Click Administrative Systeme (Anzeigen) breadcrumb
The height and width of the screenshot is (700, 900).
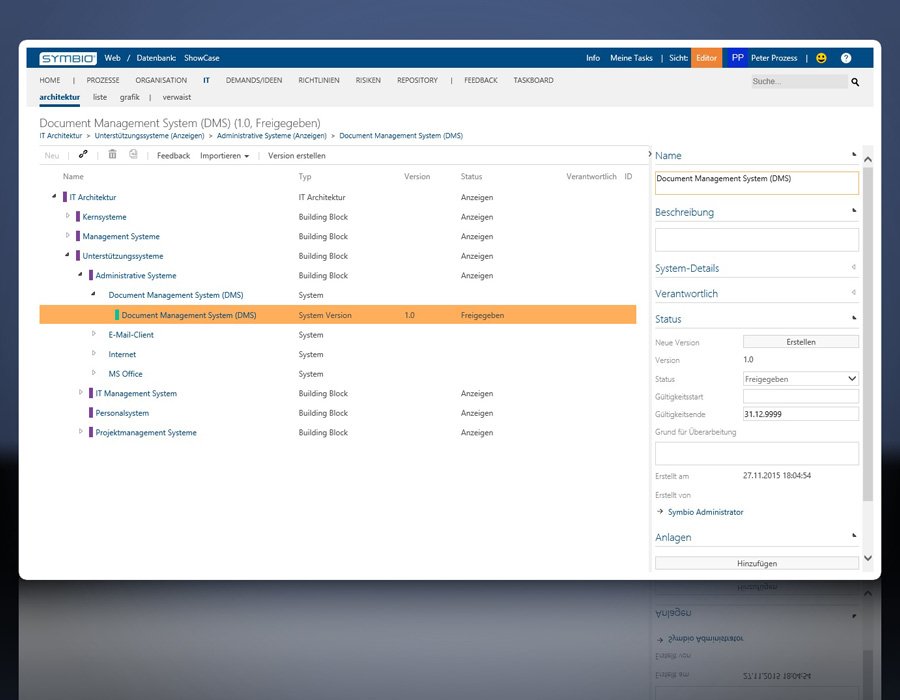[271, 136]
